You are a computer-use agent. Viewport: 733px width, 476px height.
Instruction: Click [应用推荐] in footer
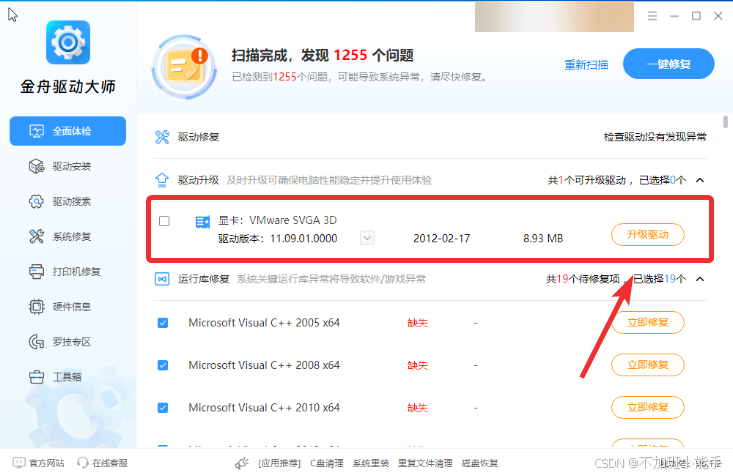click(x=280, y=463)
